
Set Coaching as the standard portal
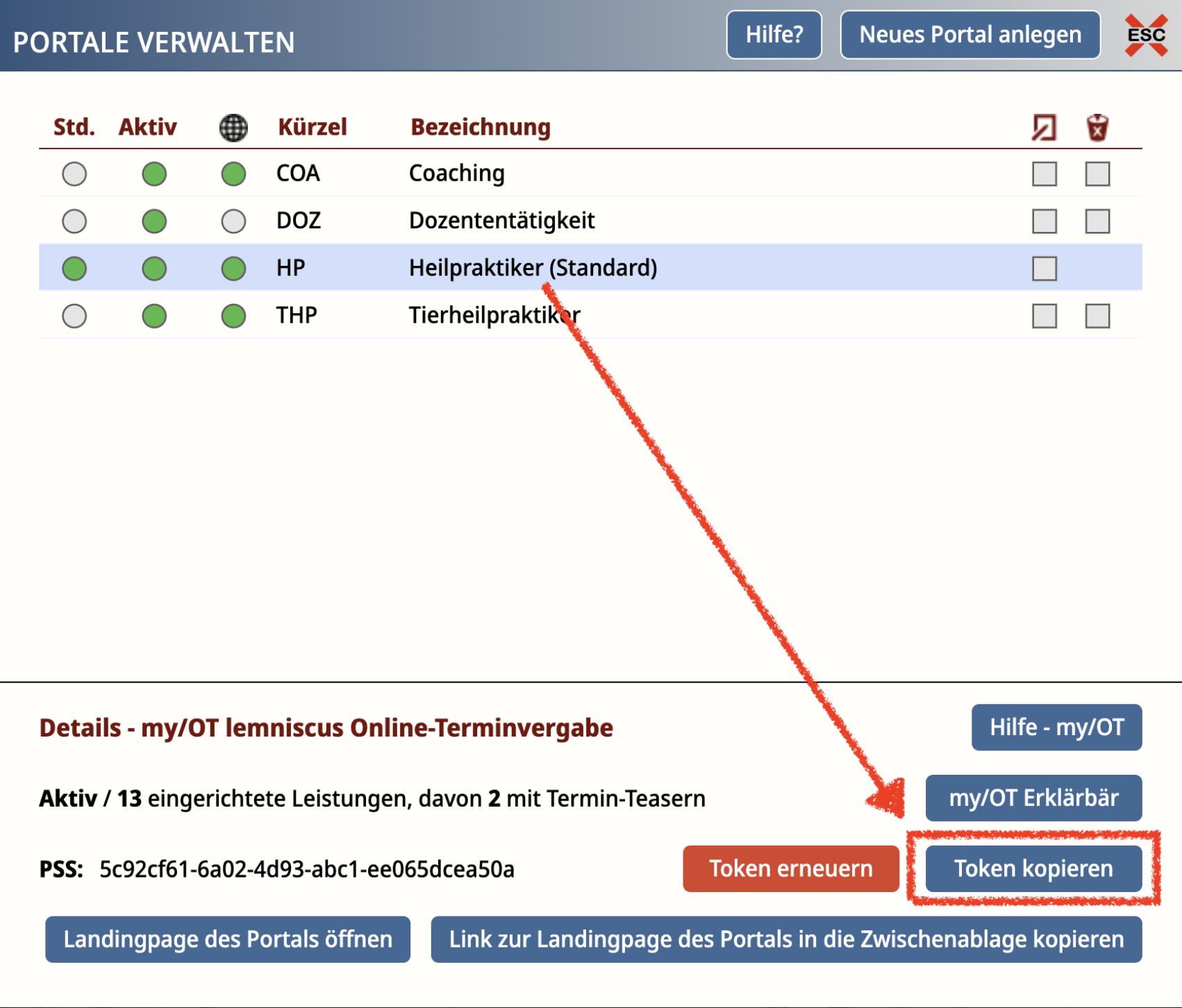click(74, 174)
